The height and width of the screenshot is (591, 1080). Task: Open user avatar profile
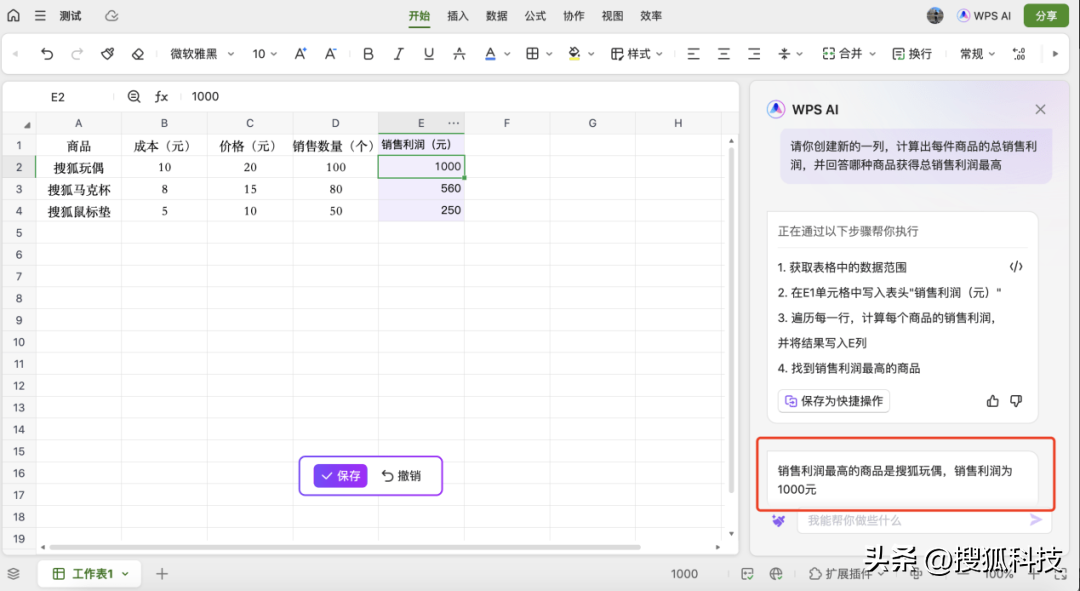pos(935,16)
